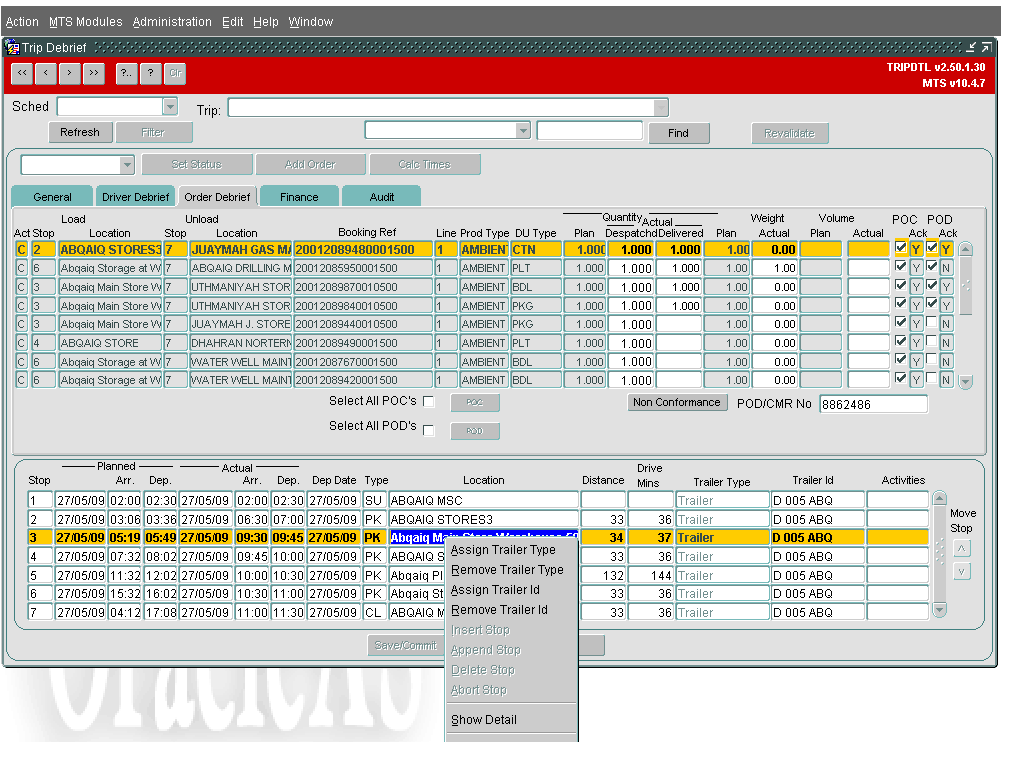
Task: Toggle POC checkbox for booking 20012085950001500
Action: click(x=901, y=266)
